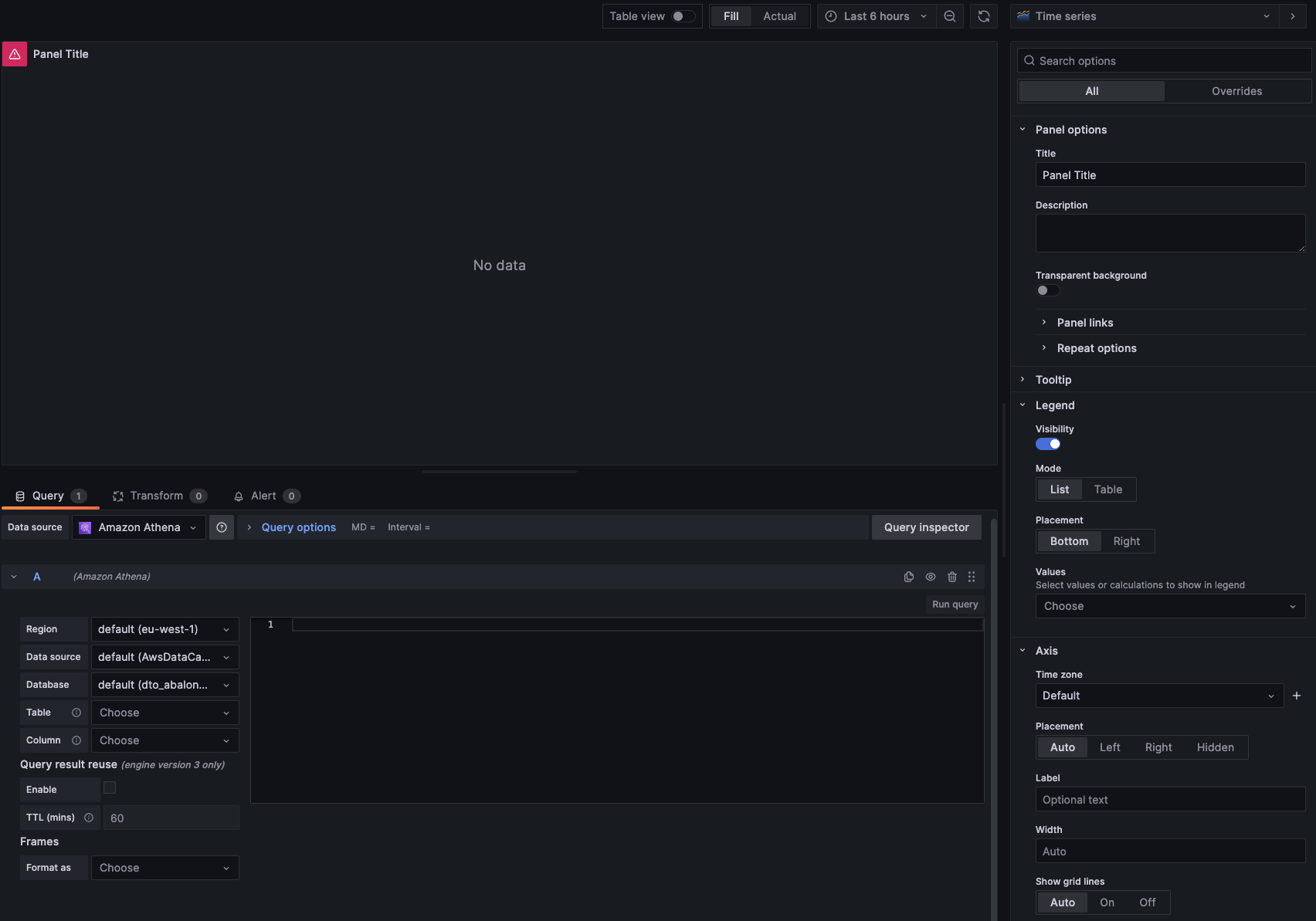Collapse query row A

[14, 577]
